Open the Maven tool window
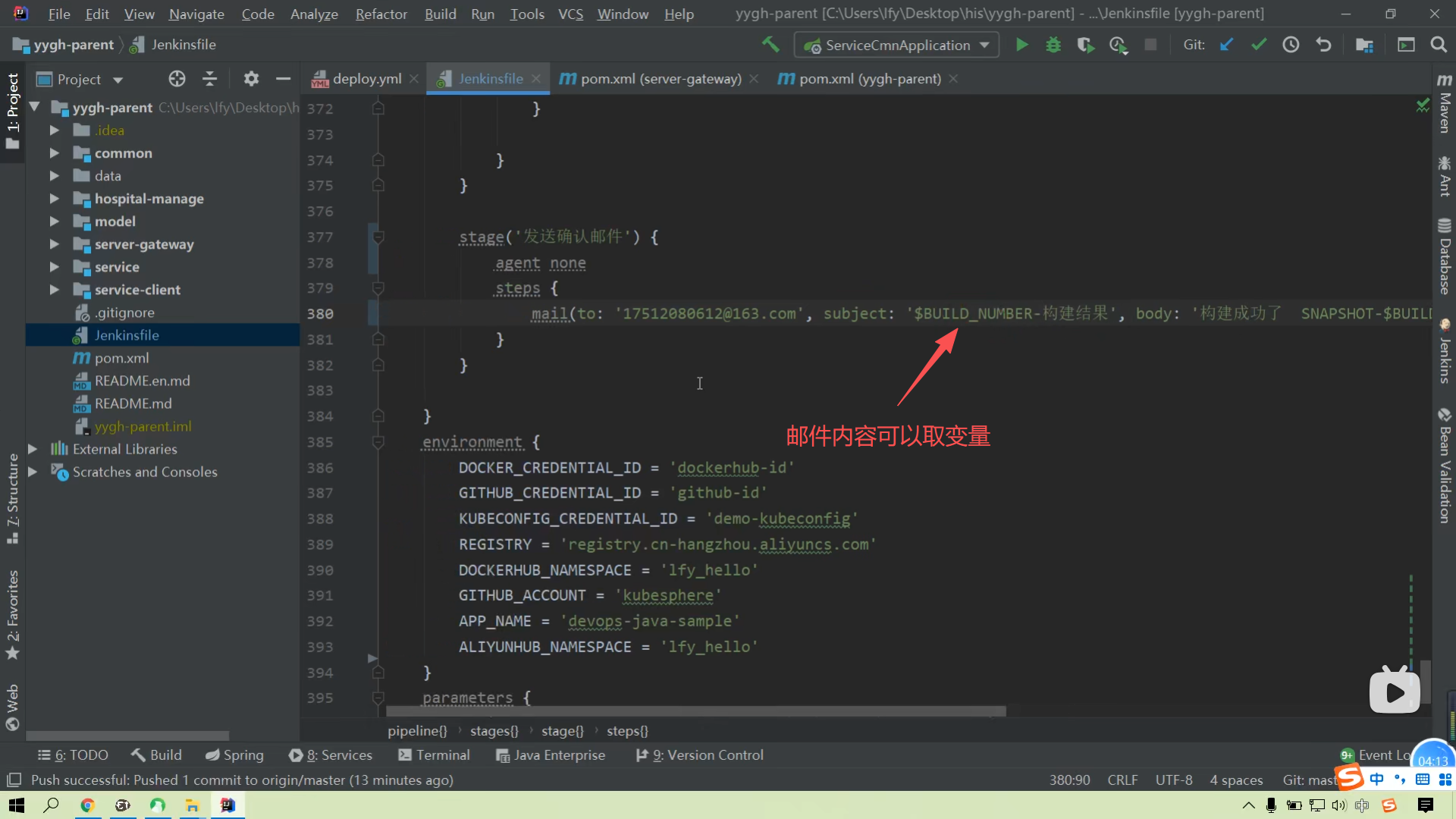The width and height of the screenshot is (1456, 819). [1445, 104]
